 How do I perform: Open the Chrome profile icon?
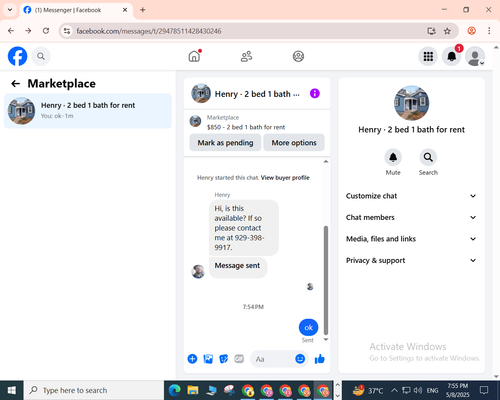471,31
